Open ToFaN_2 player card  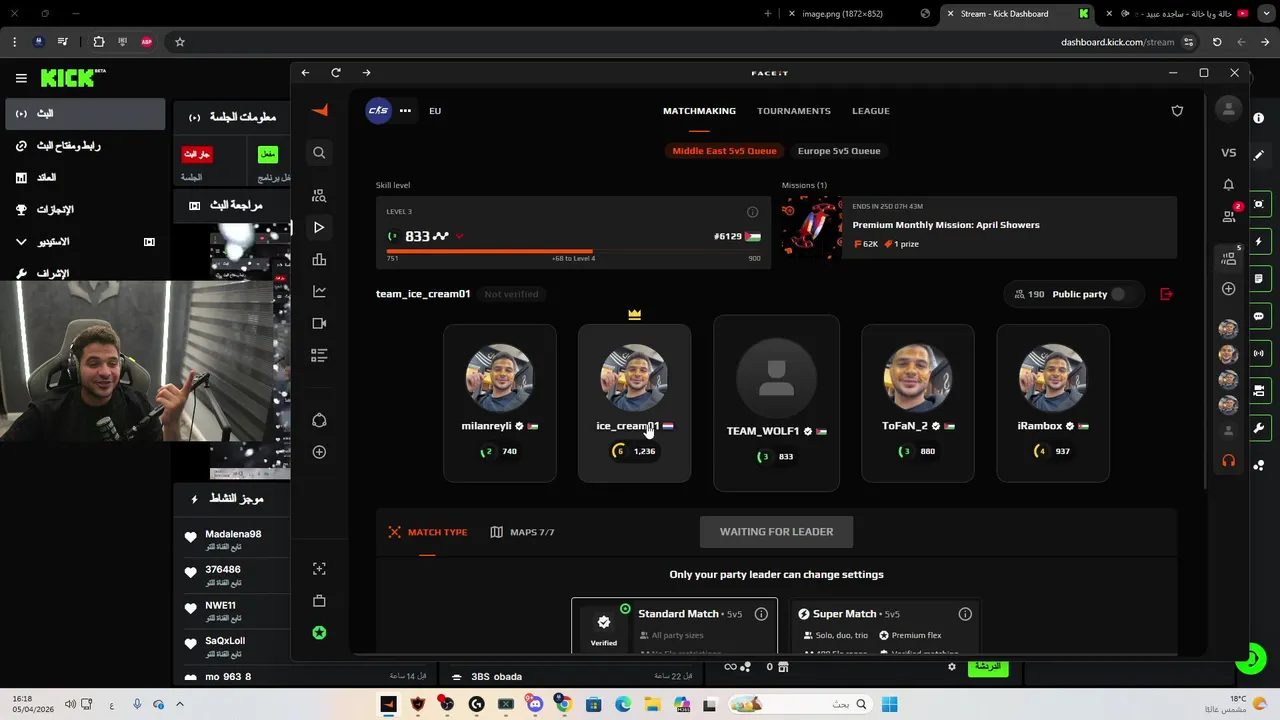(x=917, y=403)
